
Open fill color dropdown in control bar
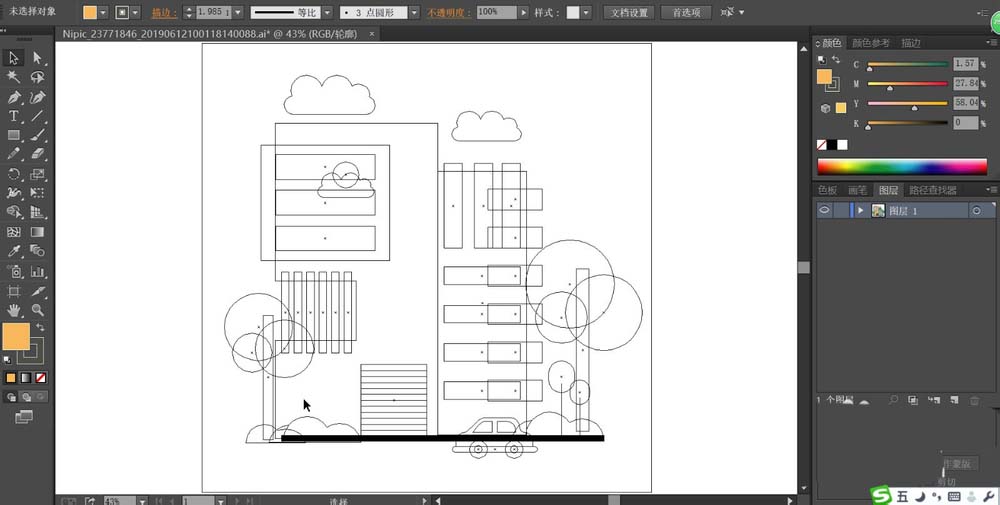pos(104,12)
